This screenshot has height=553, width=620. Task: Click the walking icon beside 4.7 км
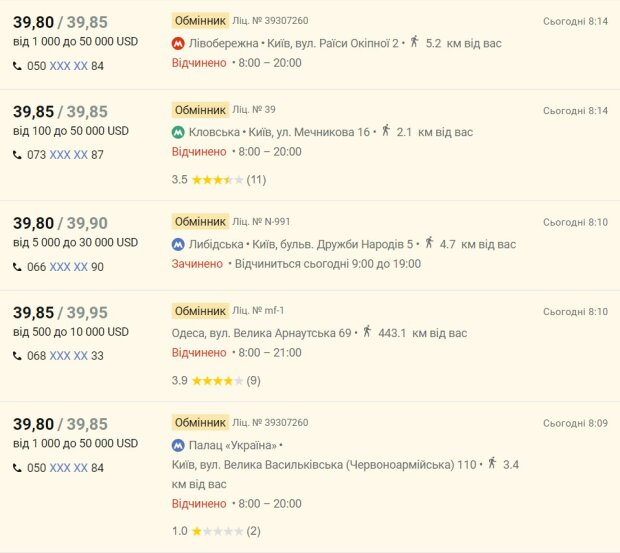[x=428, y=243]
